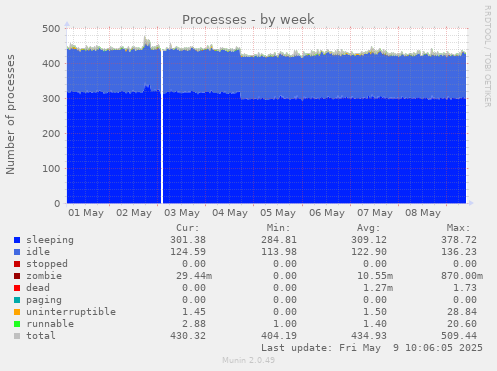Click the idle maximum value 136.23
Viewport: 497px width, 371px height.
point(459,252)
